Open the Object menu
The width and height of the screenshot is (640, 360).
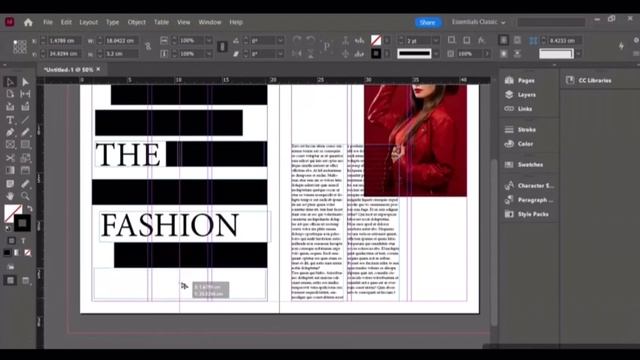136,22
